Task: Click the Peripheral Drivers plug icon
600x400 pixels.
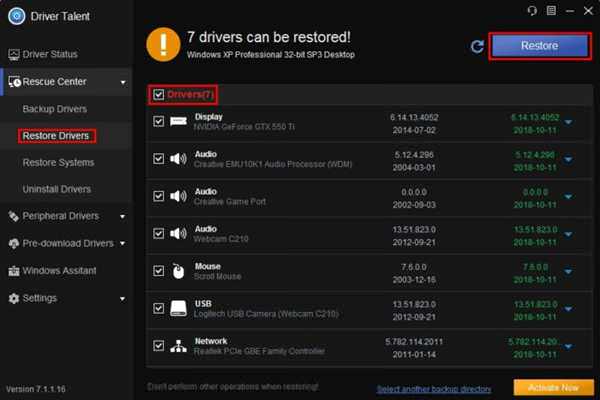Action: click(x=14, y=216)
